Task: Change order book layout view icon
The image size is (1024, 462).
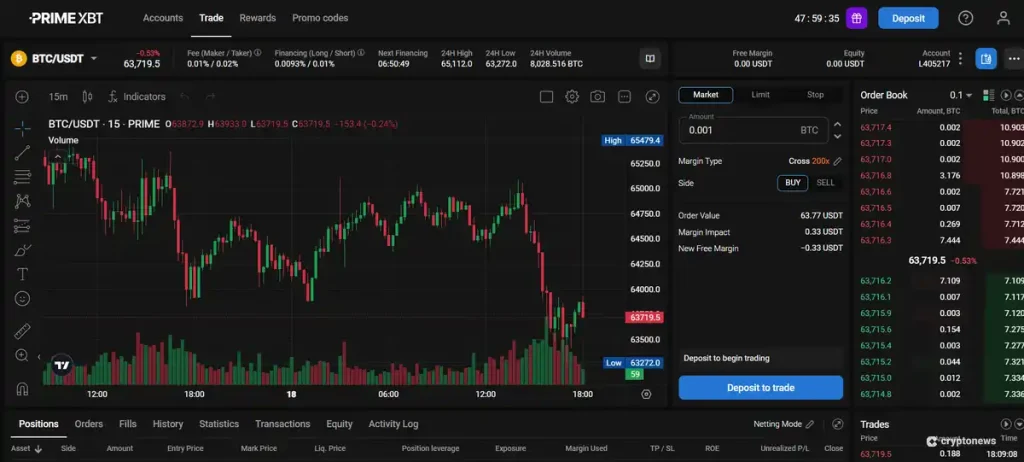Action: click(x=988, y=95)
